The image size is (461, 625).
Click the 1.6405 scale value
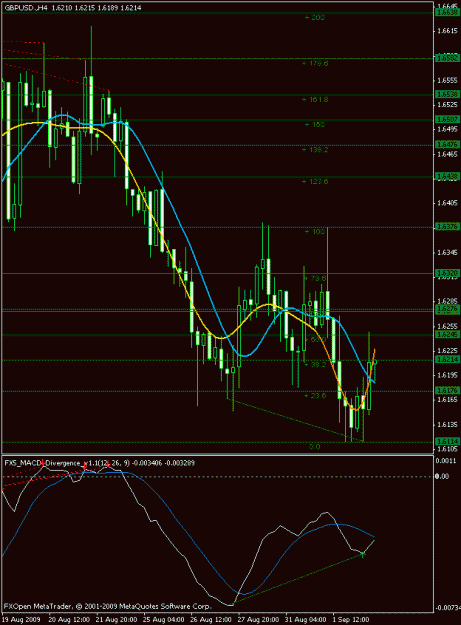pyautogui.click(x=447, y=203)
